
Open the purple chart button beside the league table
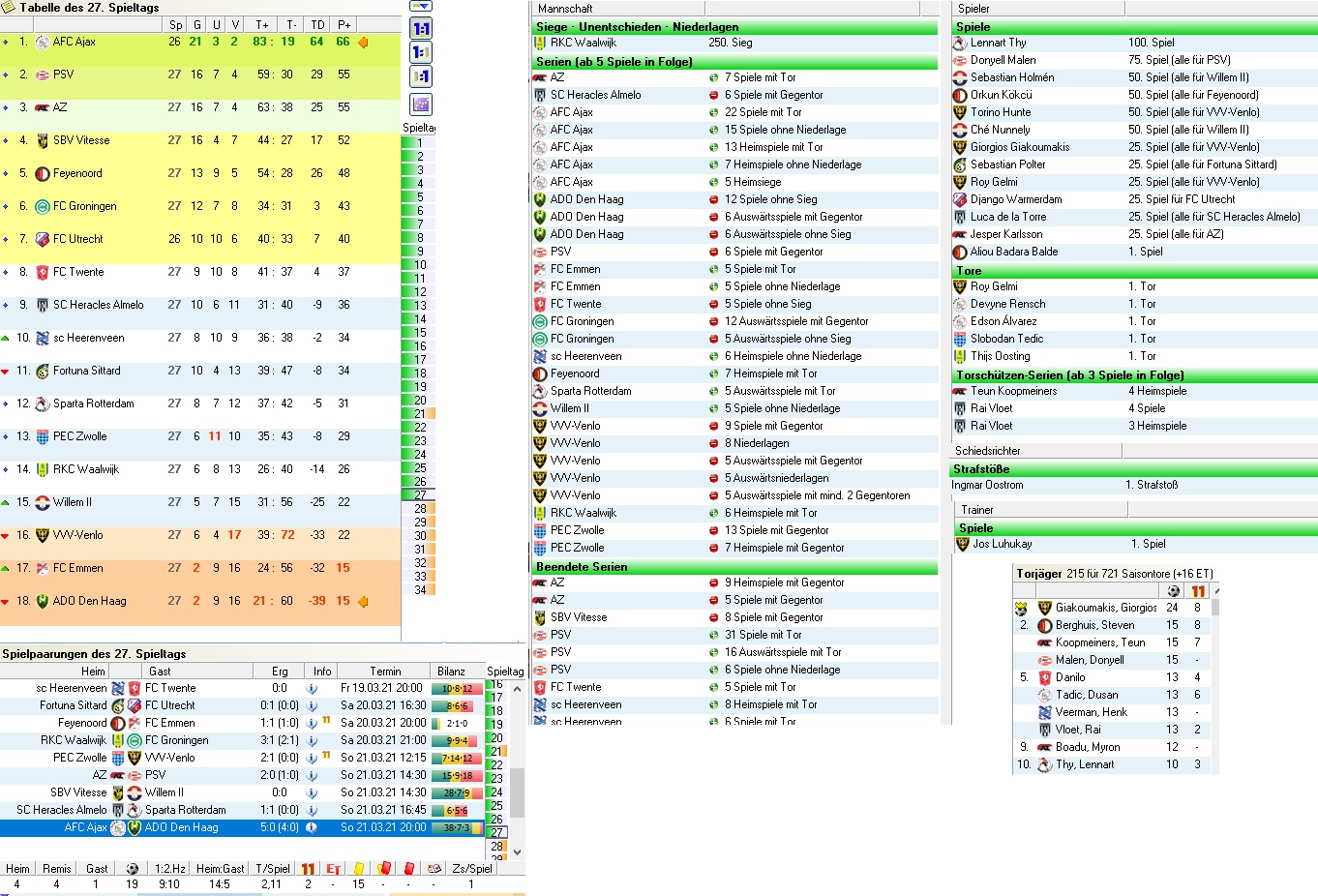421,105
